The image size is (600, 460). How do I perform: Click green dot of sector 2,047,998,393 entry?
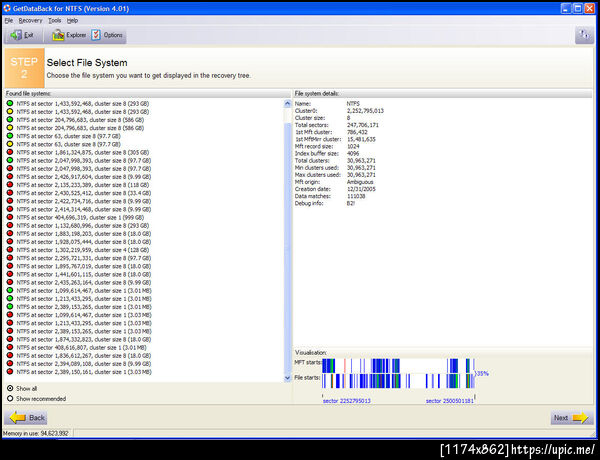pos(10,160)
